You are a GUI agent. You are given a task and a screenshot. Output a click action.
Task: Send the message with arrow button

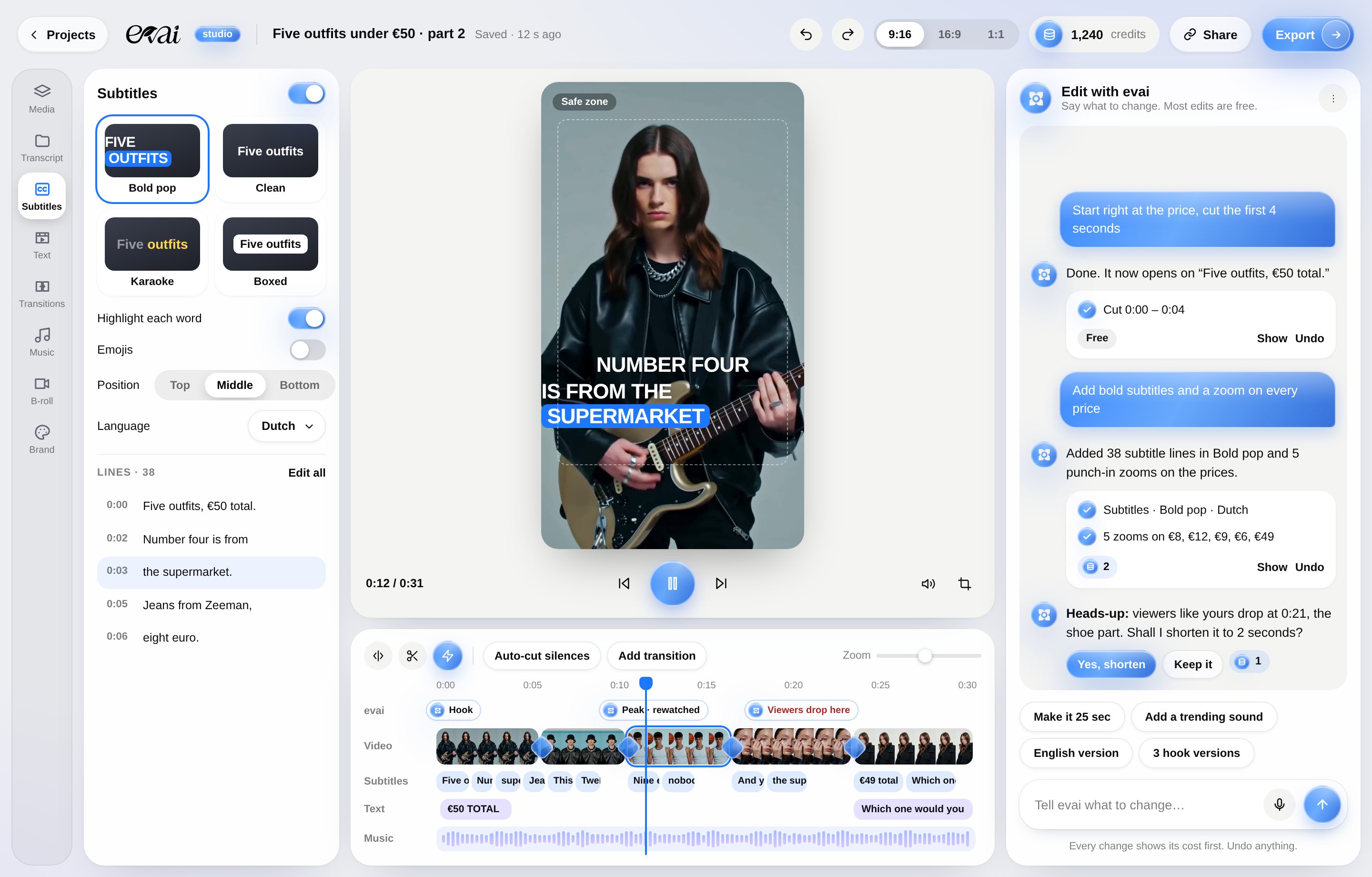[x=1322, y=804]
